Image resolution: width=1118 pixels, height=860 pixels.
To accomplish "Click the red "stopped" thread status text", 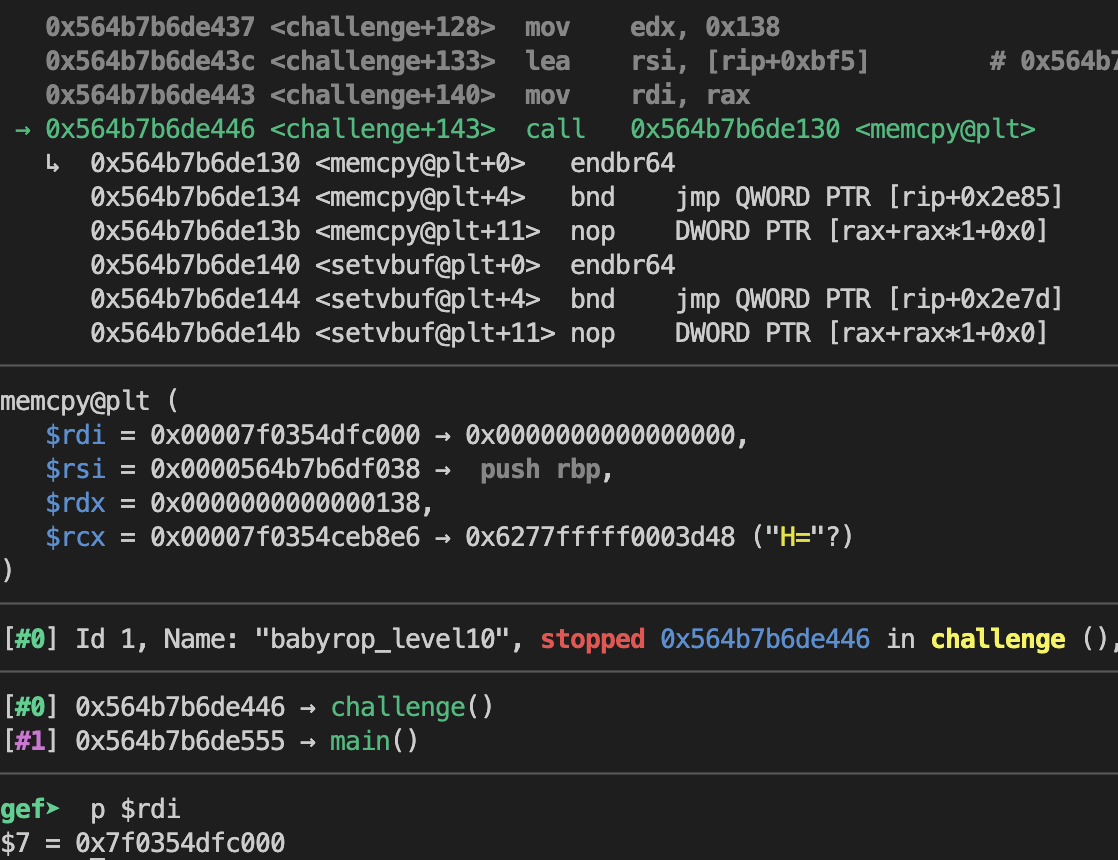I will pyautogui.click(x=592, y=639).
